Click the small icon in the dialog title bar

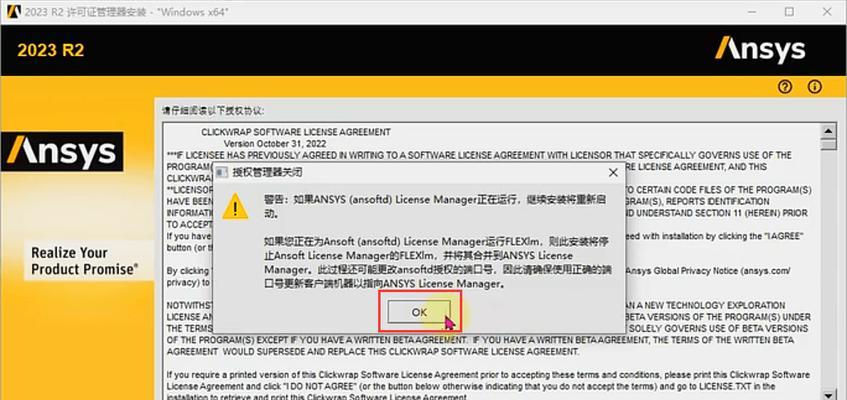pyautogui.click(x=221, y=173)
